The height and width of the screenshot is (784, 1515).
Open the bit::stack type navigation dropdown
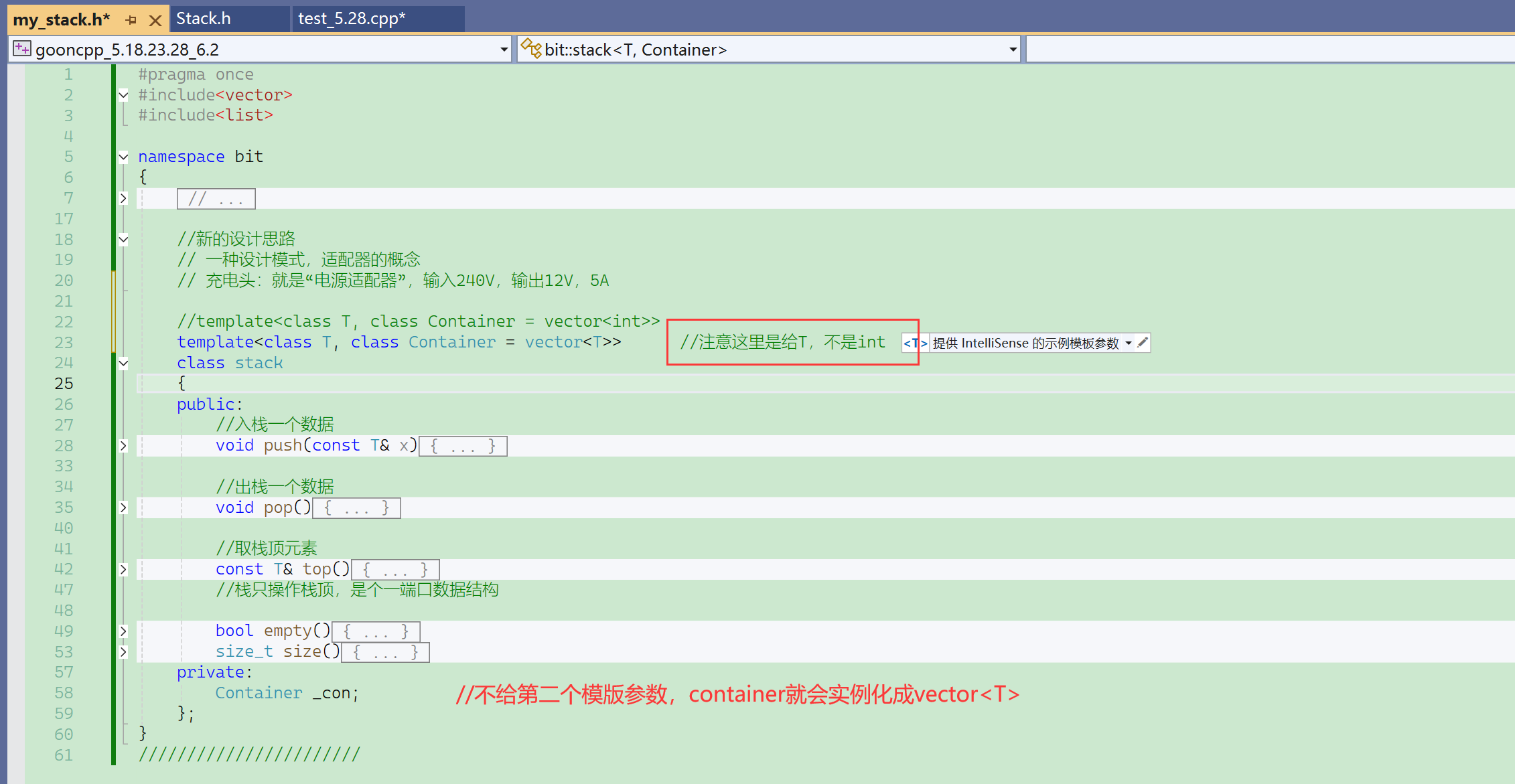tap(1013, 50)
